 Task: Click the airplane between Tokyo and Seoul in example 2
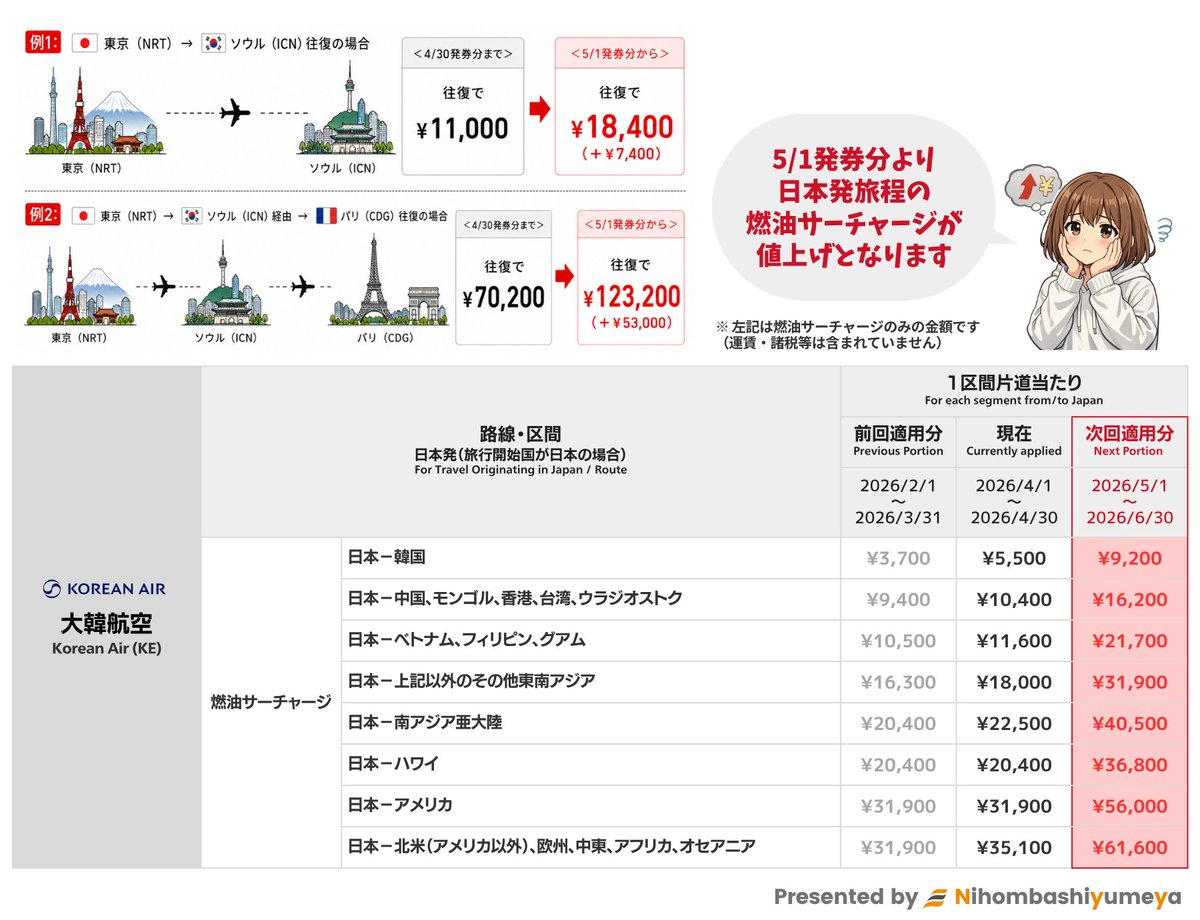click(x=164, y=287)
